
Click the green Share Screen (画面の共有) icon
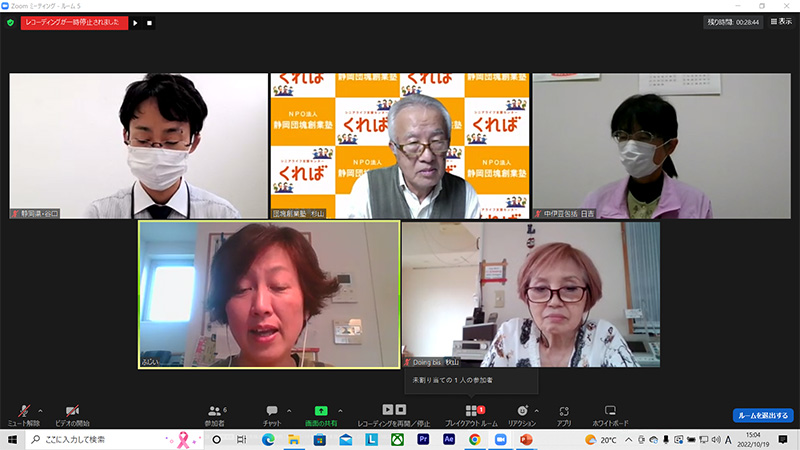tap(321, 411)
